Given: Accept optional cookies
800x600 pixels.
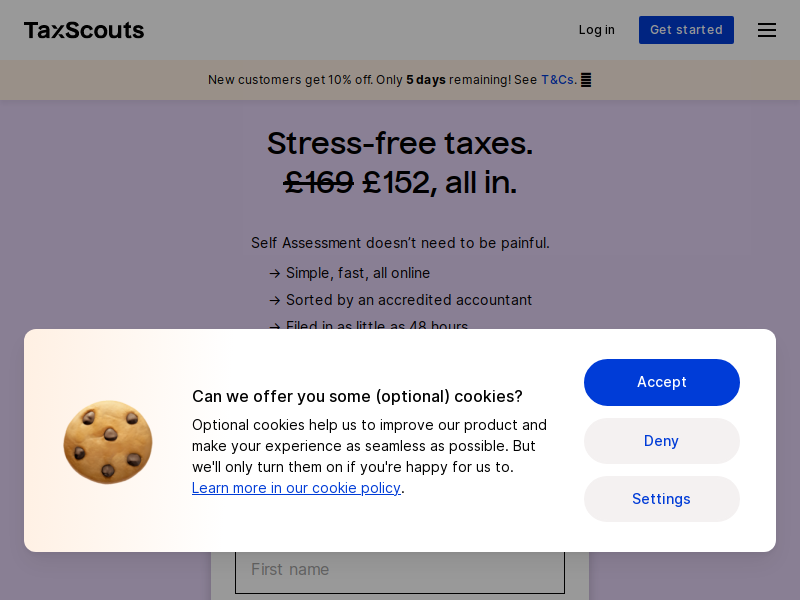Looking at the screenshot, I should tap(661, 382).
